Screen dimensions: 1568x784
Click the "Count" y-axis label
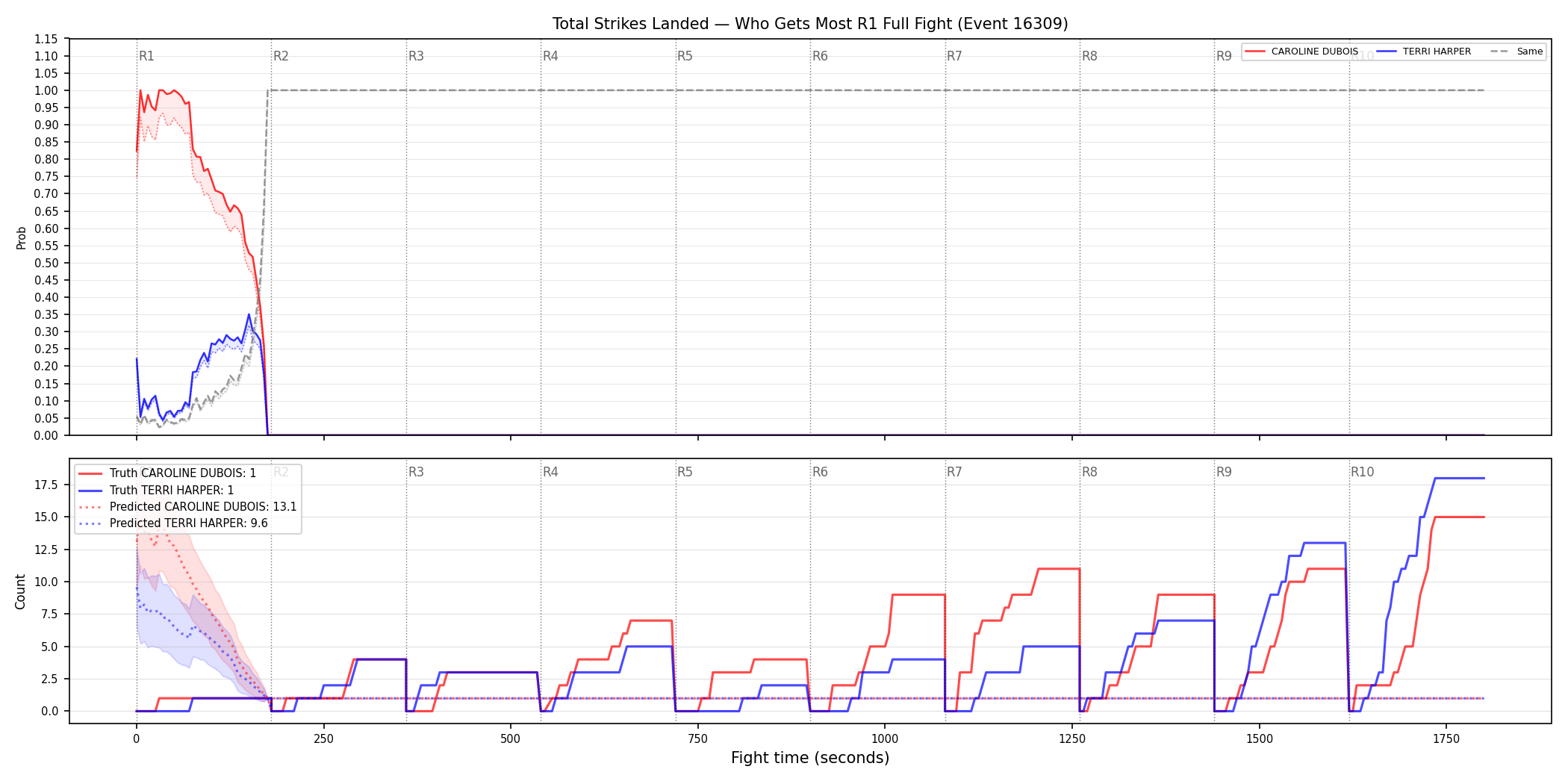click(x=20, y=591)
